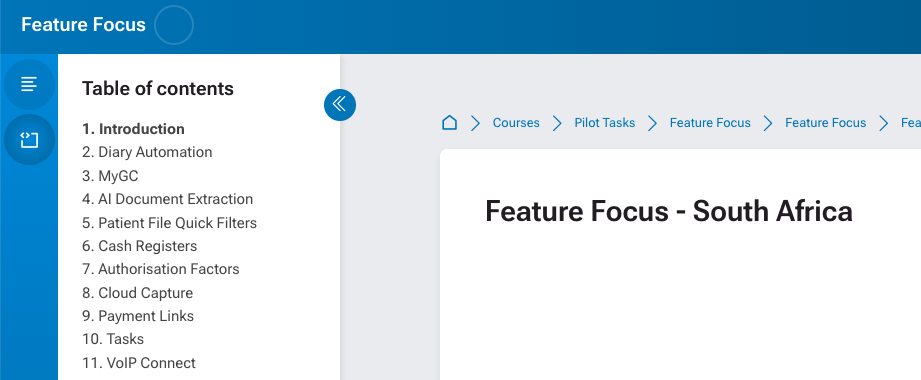Click the blocks drawer icon in sidebar
921x380 pixels.
[29, 140]
